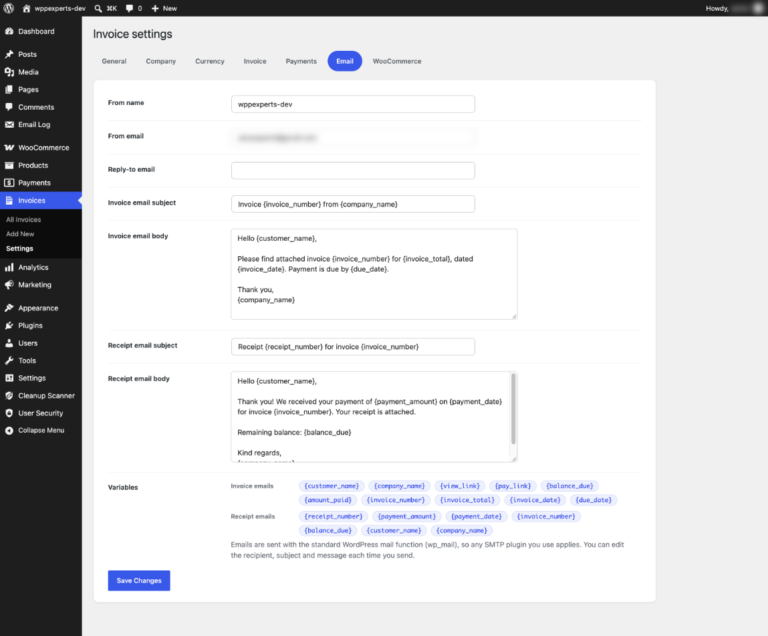
Task: Focus the empty Reply-to email field
Action: point(353,171)
